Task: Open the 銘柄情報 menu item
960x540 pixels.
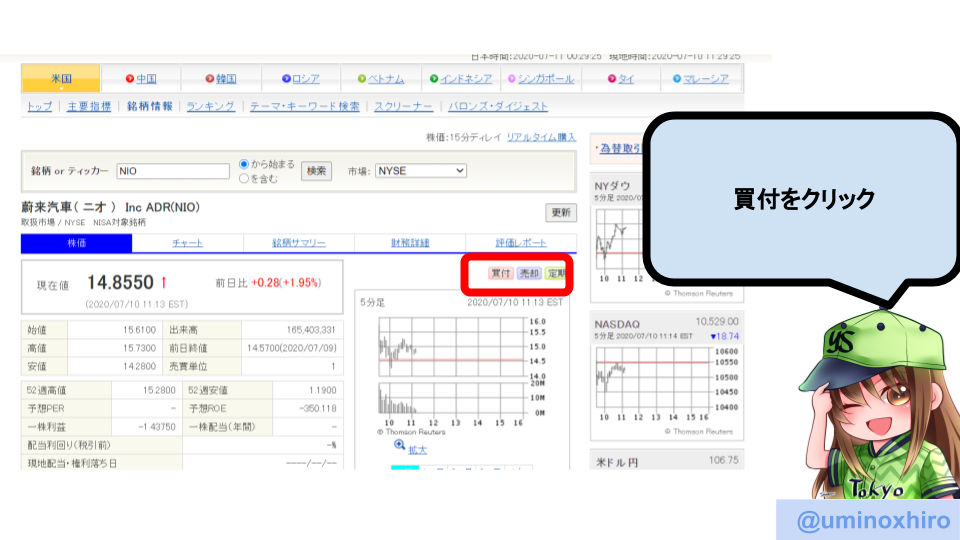Action: point(149,106)
